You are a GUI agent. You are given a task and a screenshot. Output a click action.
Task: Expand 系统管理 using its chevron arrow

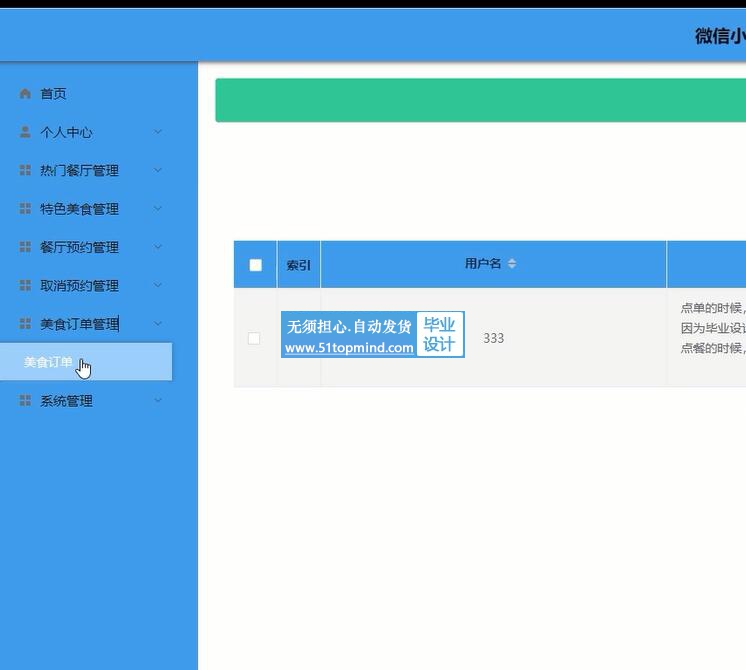[158, 401]
